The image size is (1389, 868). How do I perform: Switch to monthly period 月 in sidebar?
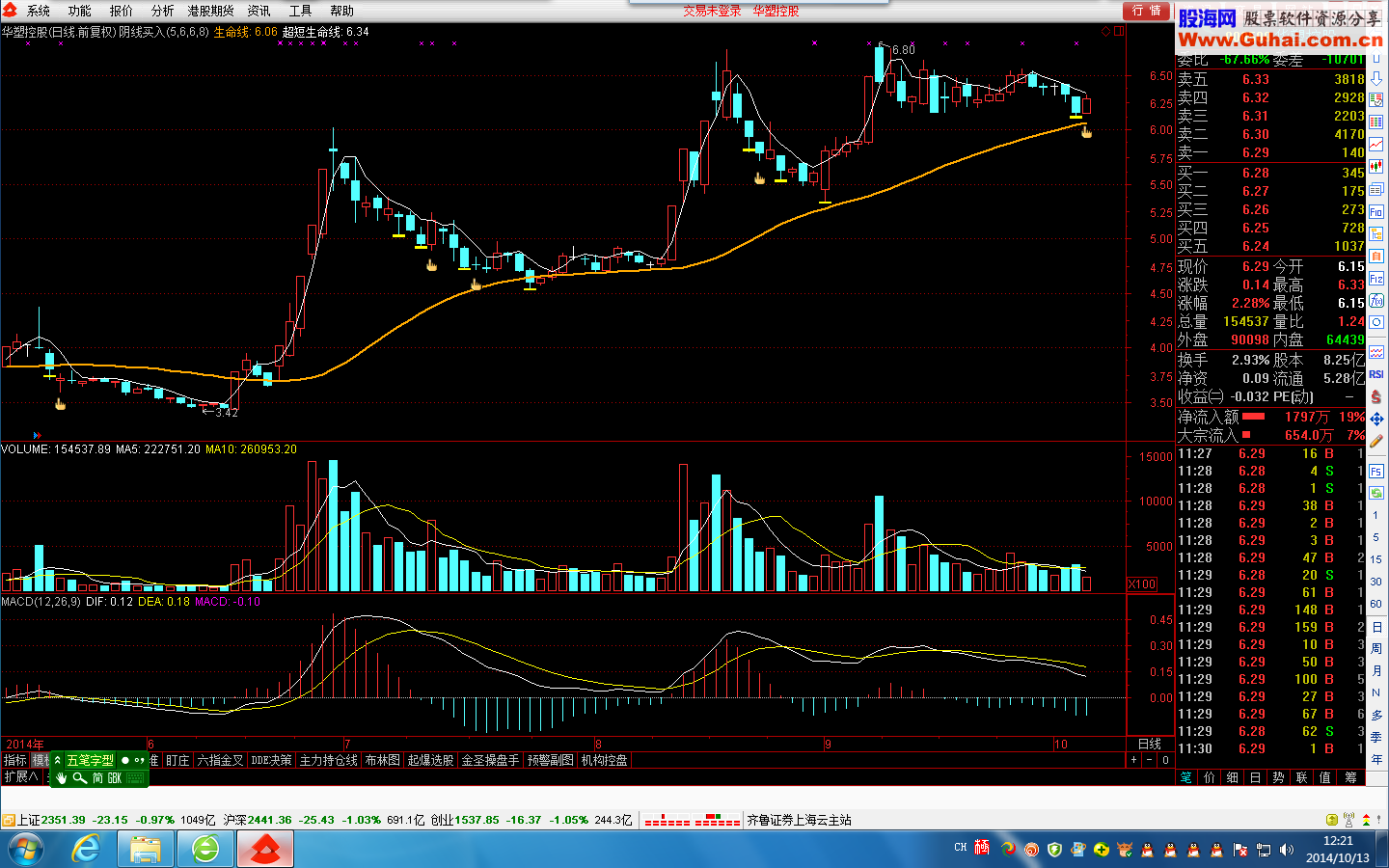(x=1376, y=671)
